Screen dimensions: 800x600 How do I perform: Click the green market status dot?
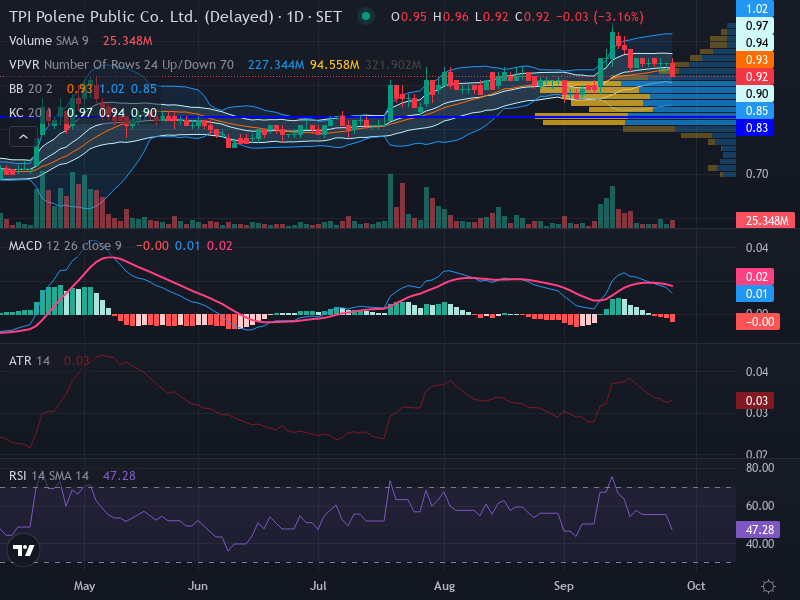point(365,16)
